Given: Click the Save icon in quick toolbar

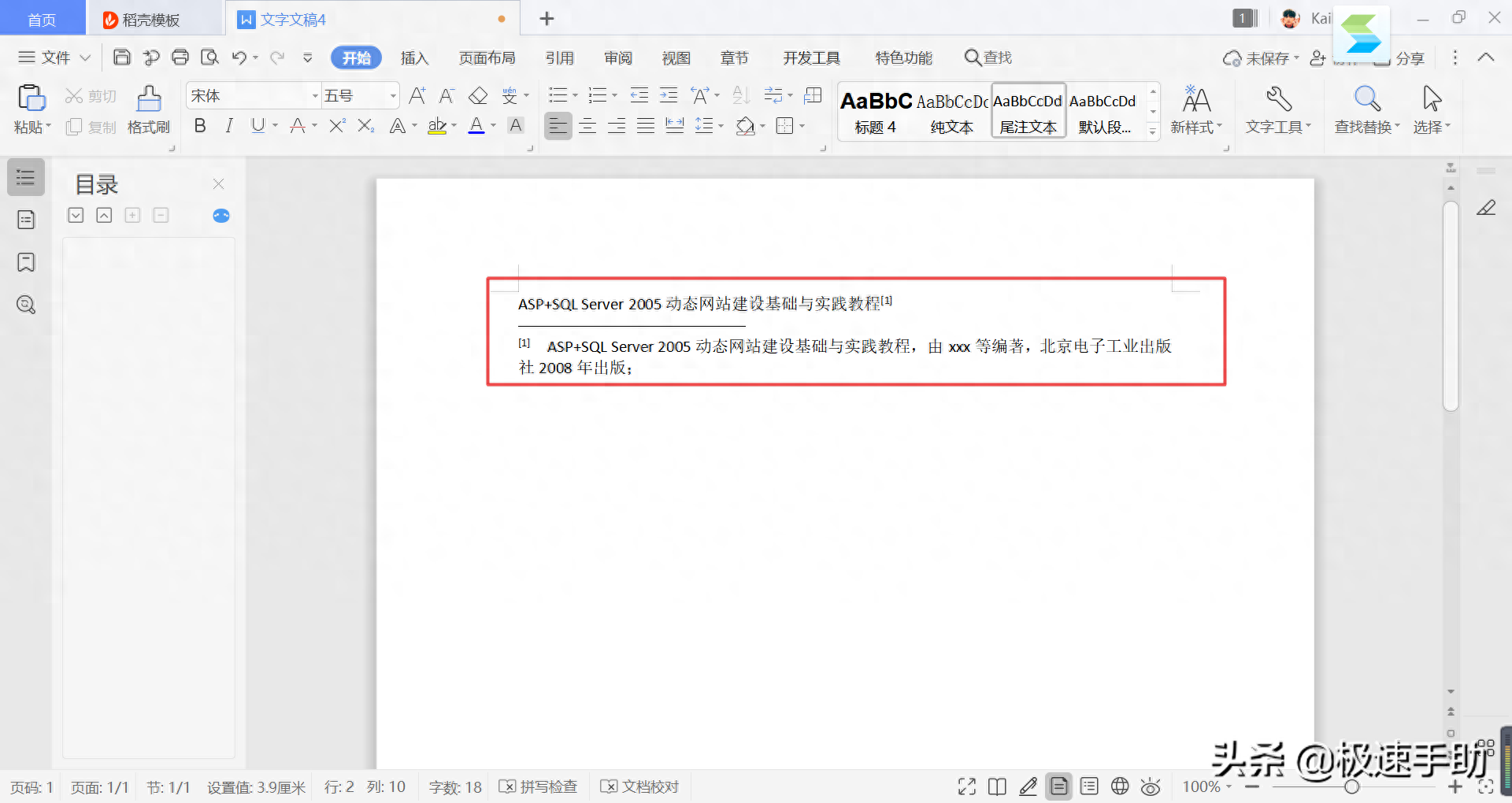Looking at the screenshot, I should (122, 57).
